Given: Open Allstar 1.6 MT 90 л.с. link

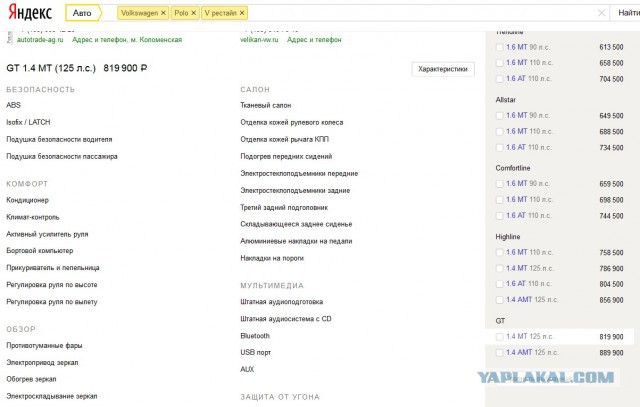Looking at the screenshot, I should point(528,116).
